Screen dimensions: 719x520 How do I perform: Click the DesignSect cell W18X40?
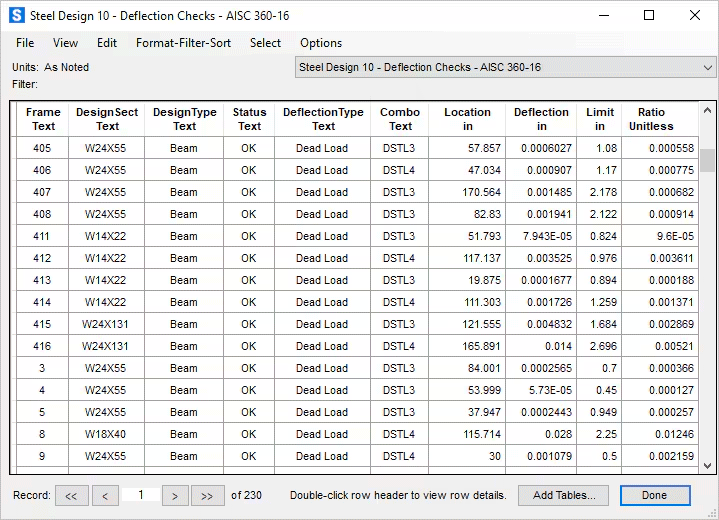pos(107,434)
